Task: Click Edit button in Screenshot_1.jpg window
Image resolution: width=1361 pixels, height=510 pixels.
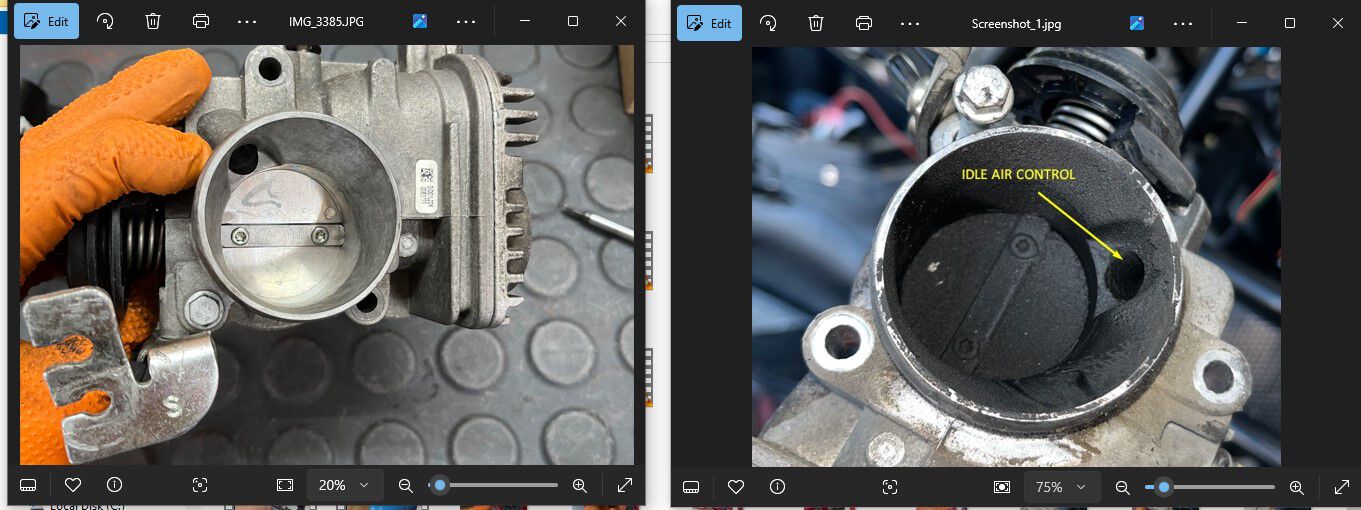Action: tap(709, 23)
